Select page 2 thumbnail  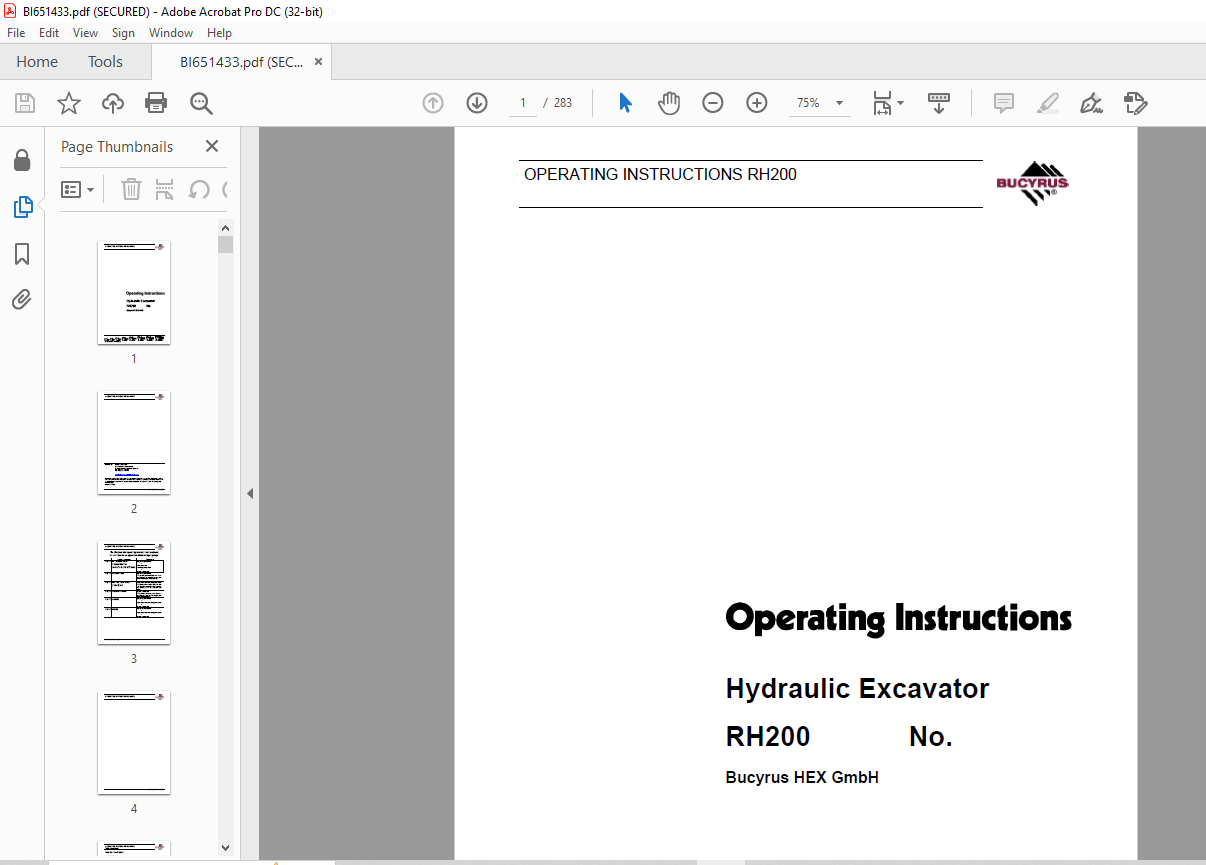[134, 443]
